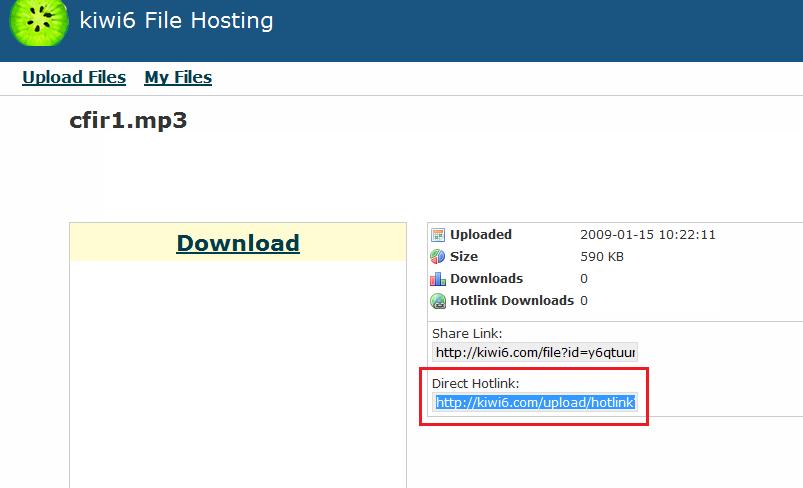Download the cfir1.mp3 file
Image resolution: width=803 pixels, height=488 pixels.
238,243
